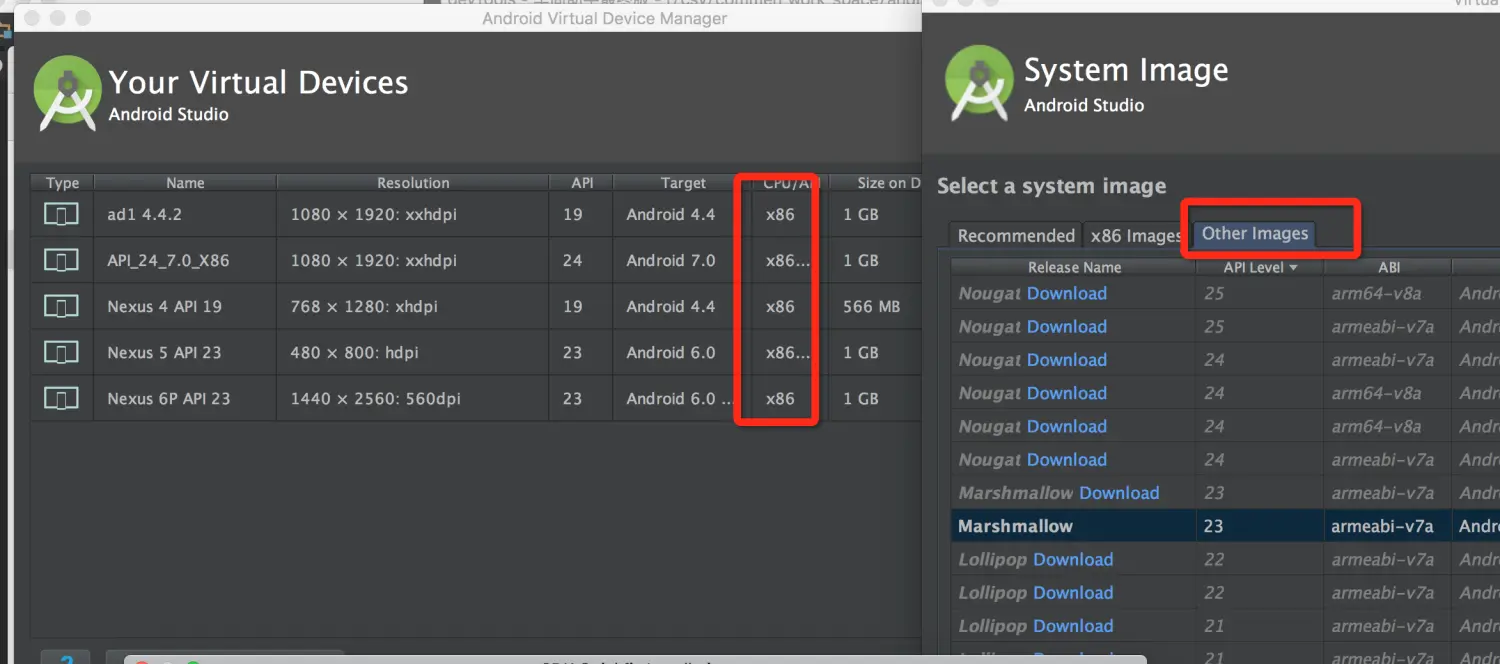Click 'armeabi-v7a' in the selected Marshmallow row
1500x664 pixels.
pos(1382,526)
